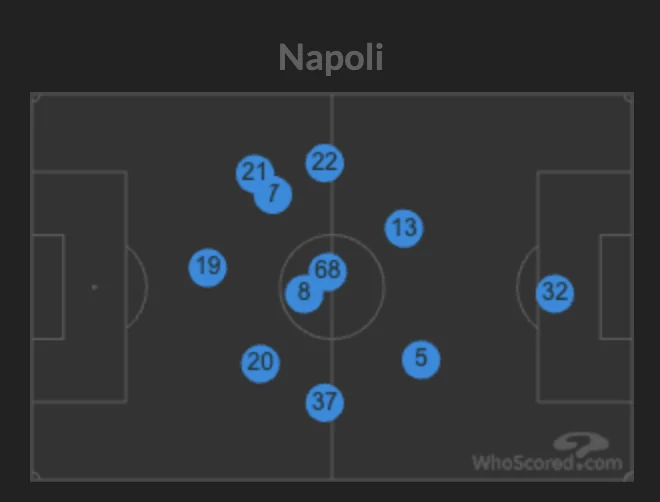This screenshot has height=502, width=660.
Task: Select player marker number 13
Action: pyautogui.click(x=404, y=228)
